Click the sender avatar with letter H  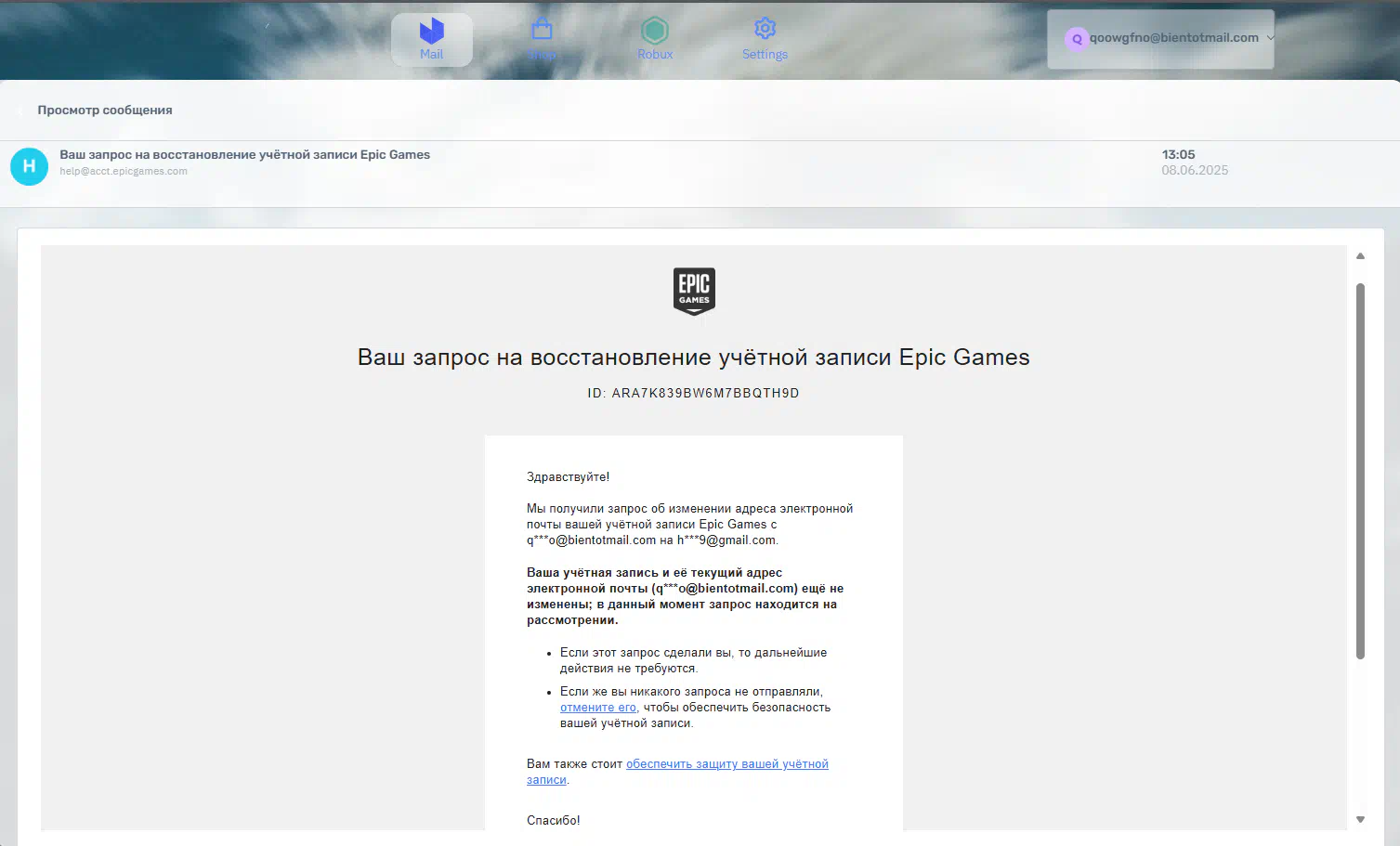pyautogui.click(x=29, y=166)
